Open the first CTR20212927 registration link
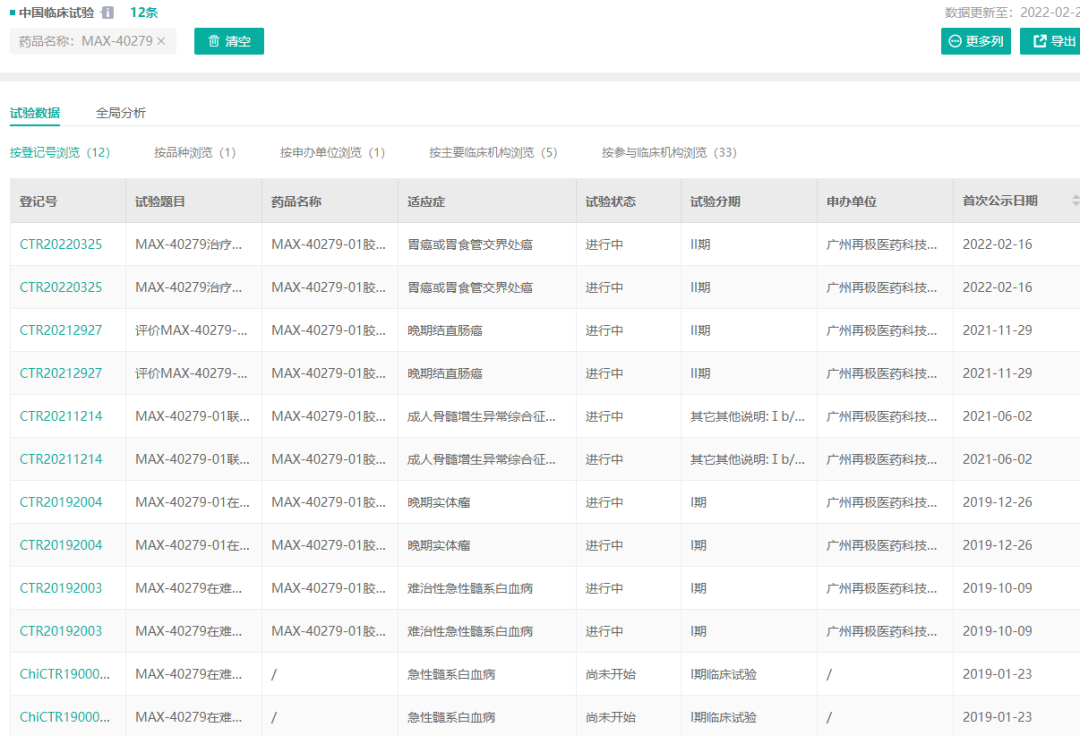Image resolution: width=1080 pixels, height=736 pixels. (x=61, y=330)
